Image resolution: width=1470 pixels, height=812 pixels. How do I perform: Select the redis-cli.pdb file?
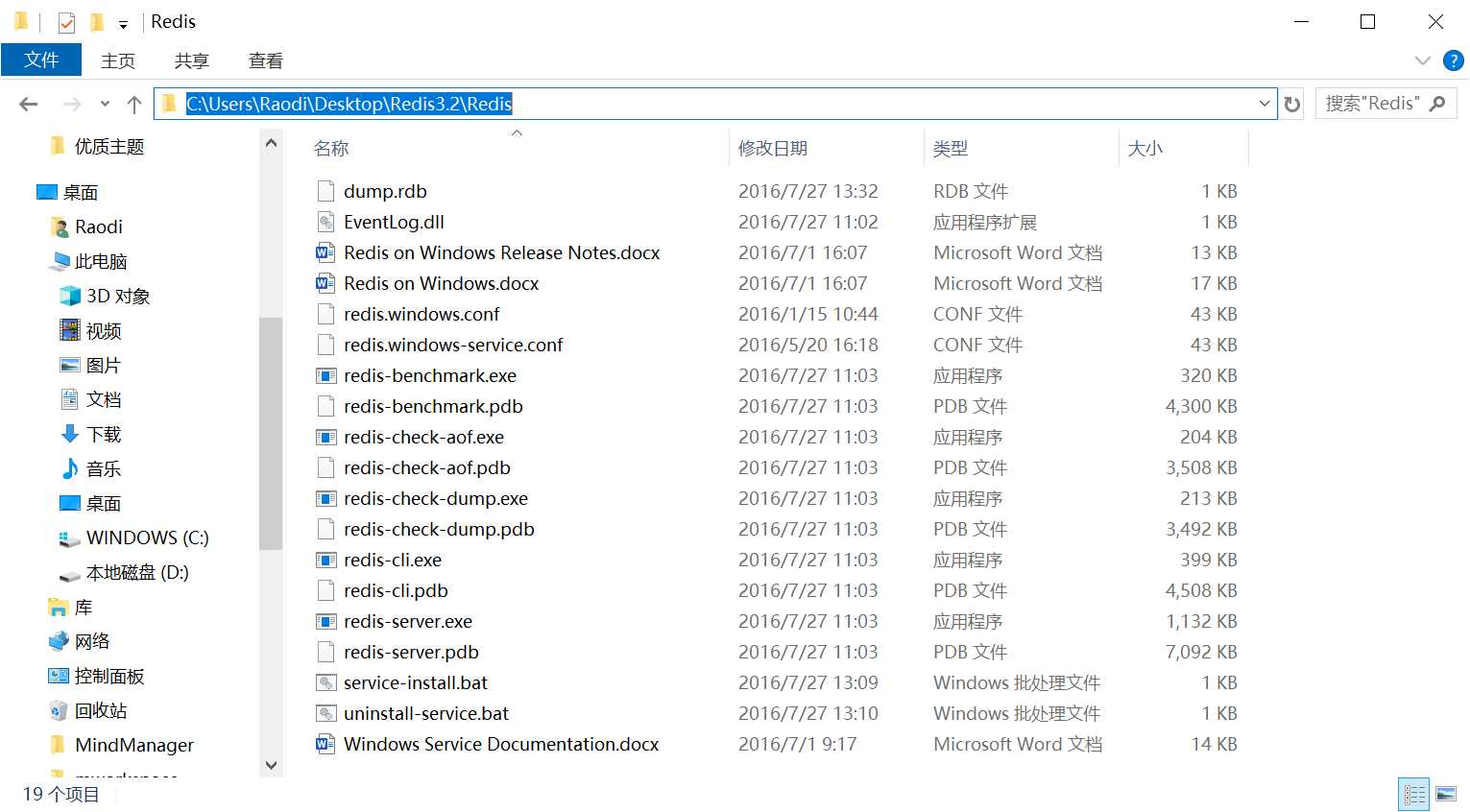pos(396,590)
